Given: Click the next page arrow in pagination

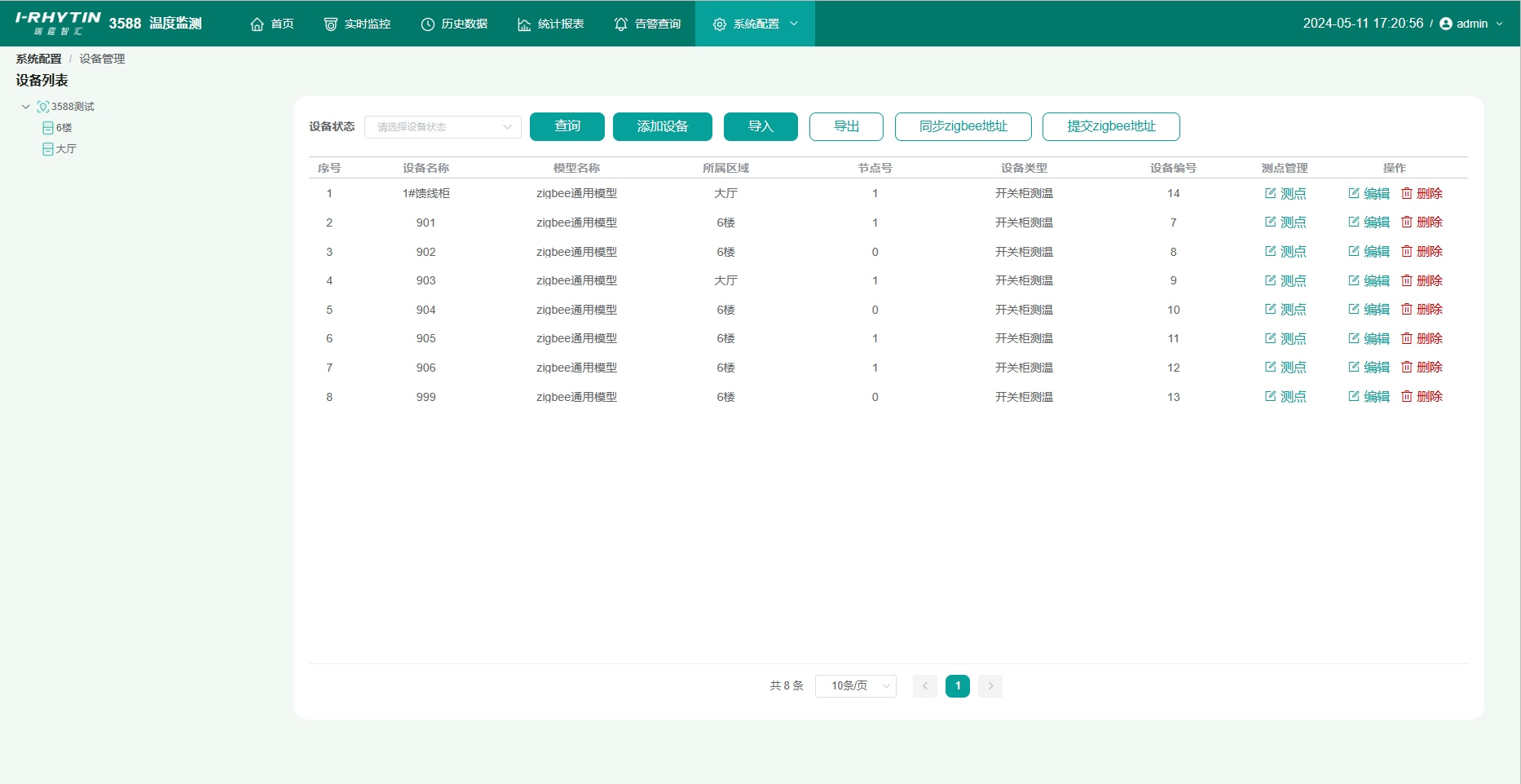Looking at the screenshot, I should point(990,686).
